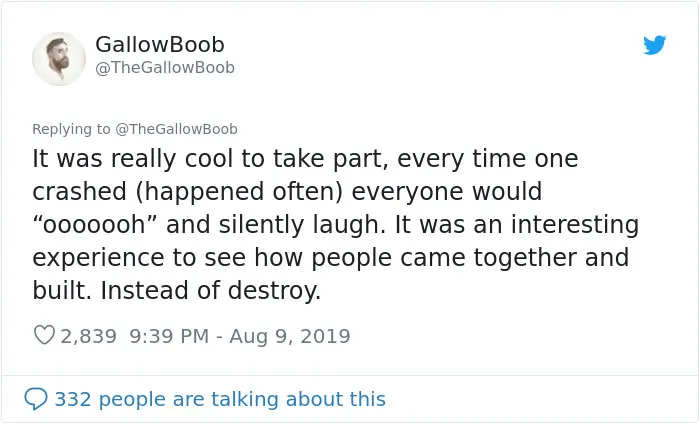Click the final line 'Instead of destroy.'
700x424 pixels.
211,291
